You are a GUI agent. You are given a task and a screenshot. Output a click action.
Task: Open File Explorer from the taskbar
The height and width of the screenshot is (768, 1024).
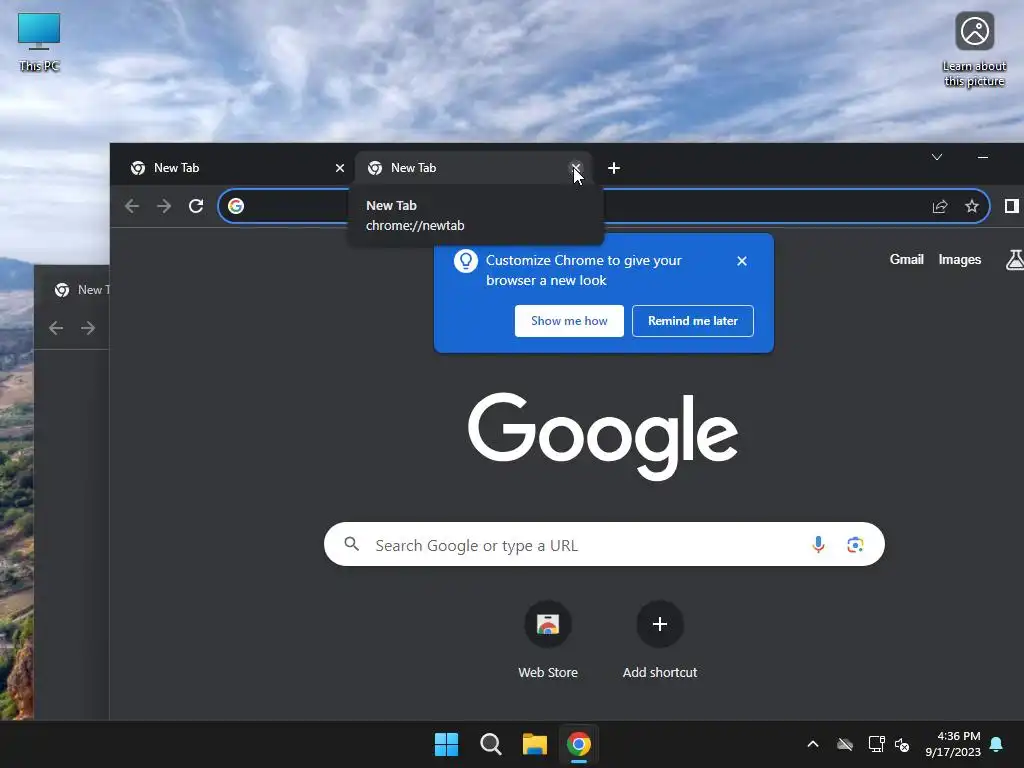534,744
